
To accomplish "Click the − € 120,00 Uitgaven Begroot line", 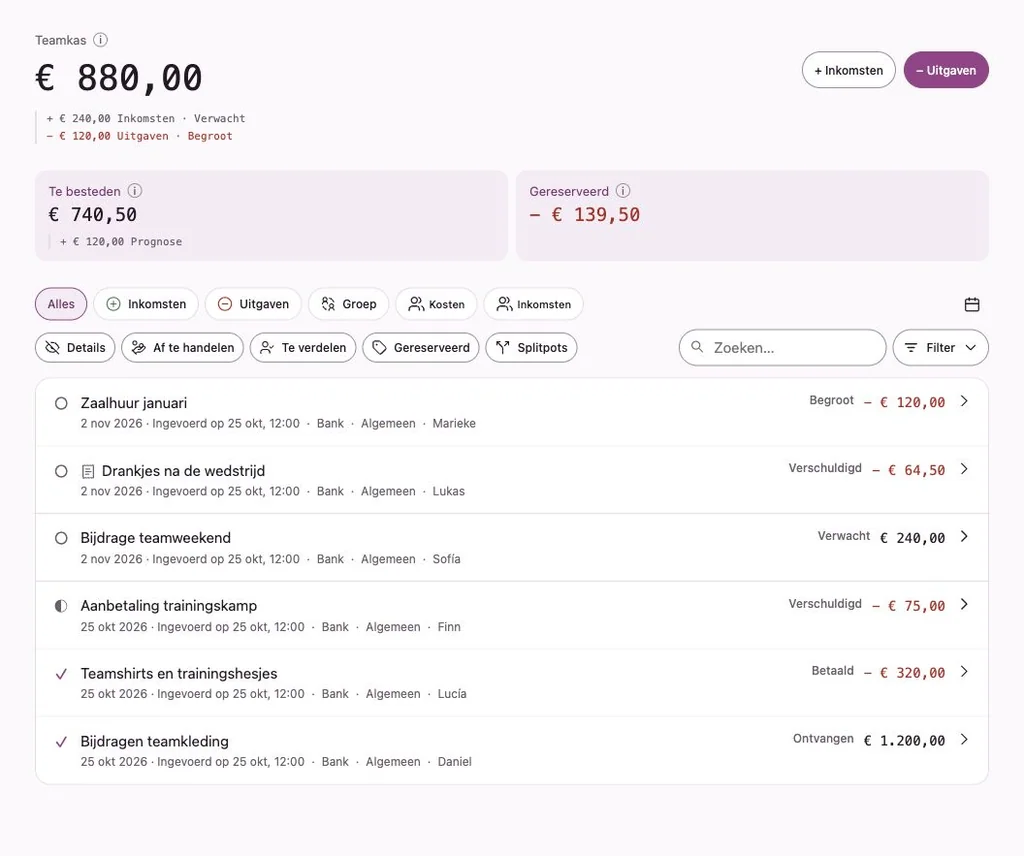I will click(x=139, y=136).
